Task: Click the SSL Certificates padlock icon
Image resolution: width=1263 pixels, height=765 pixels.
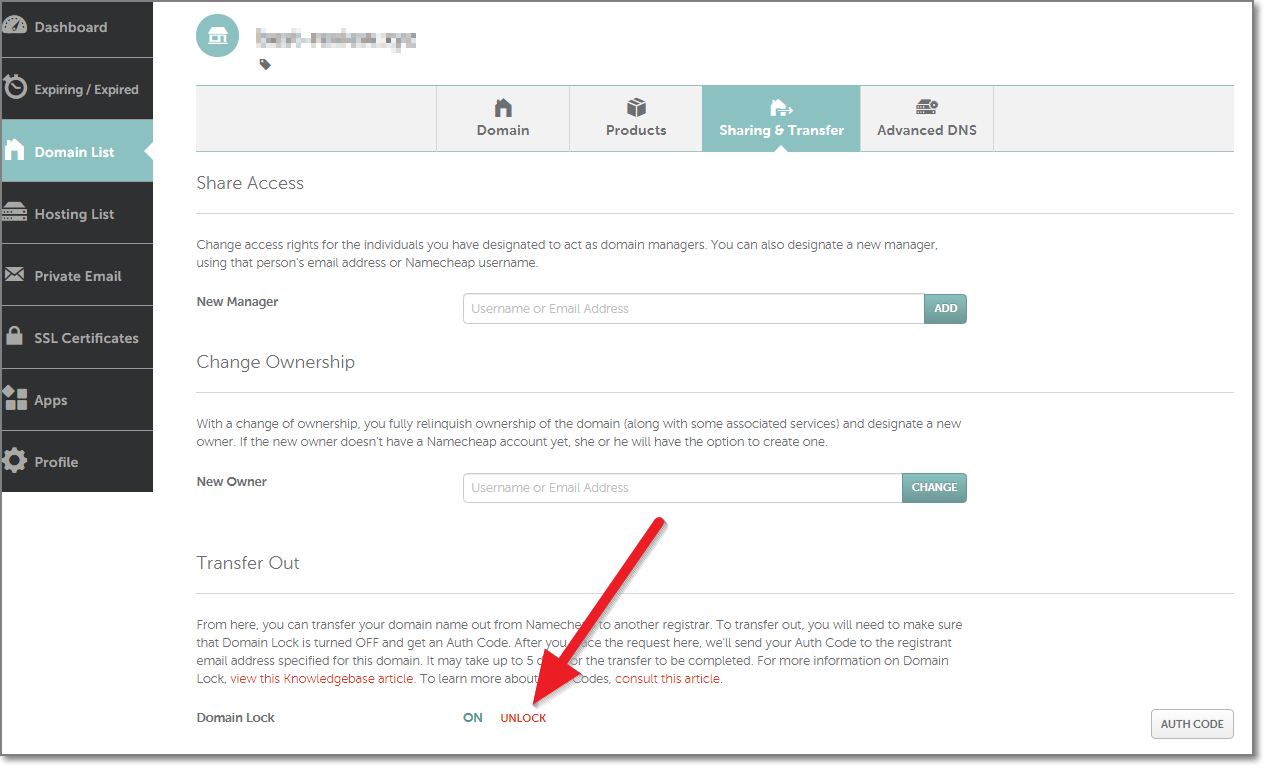Action: (x=15, y=336)
